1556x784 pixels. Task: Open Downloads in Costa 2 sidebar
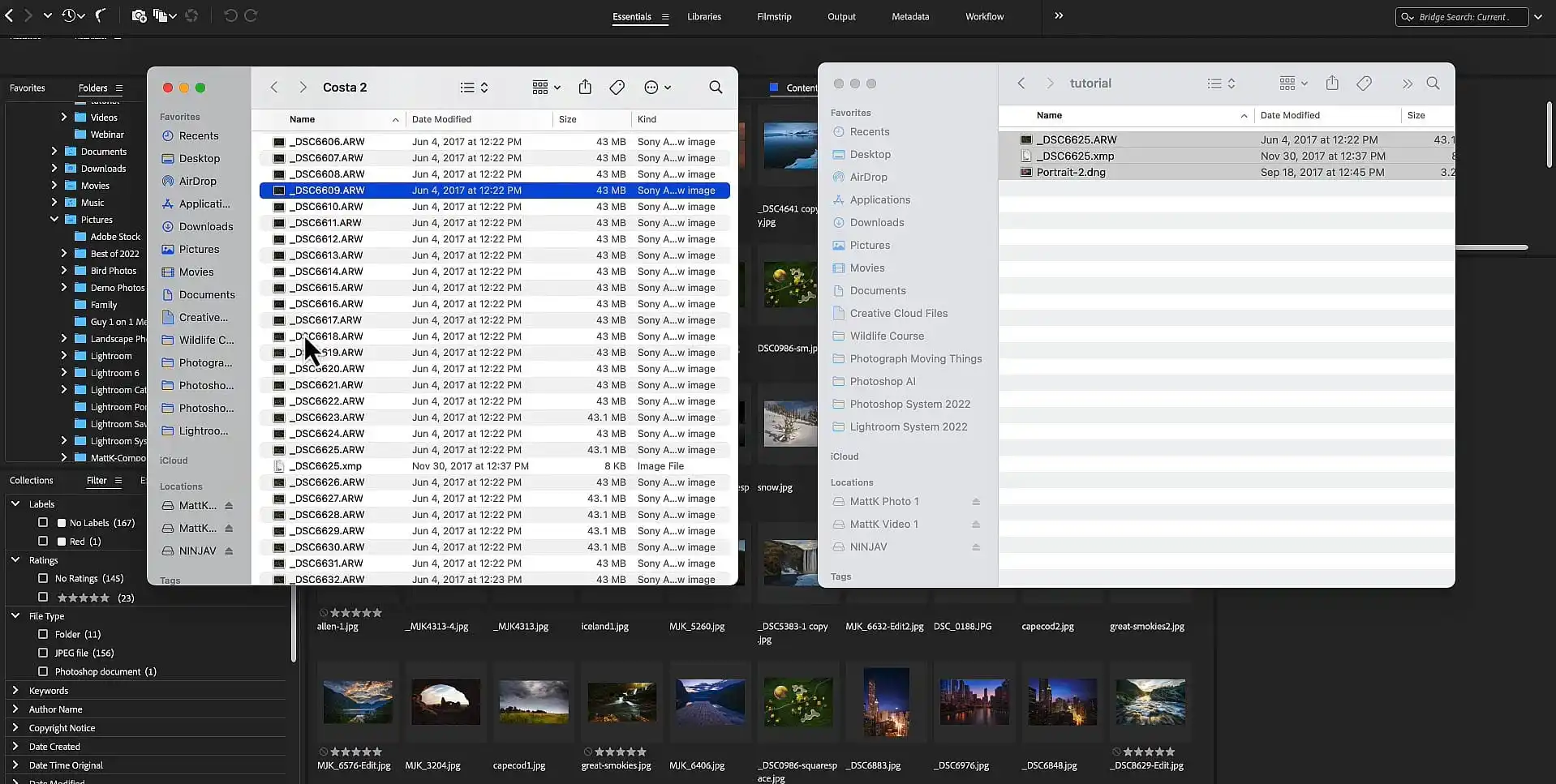[x=205, y=227]
